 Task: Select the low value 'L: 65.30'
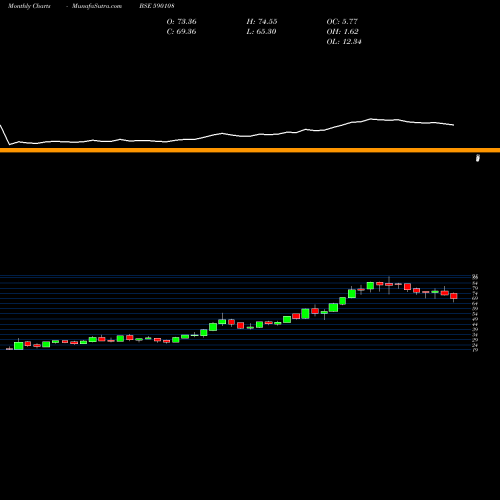tap(261, 32)
